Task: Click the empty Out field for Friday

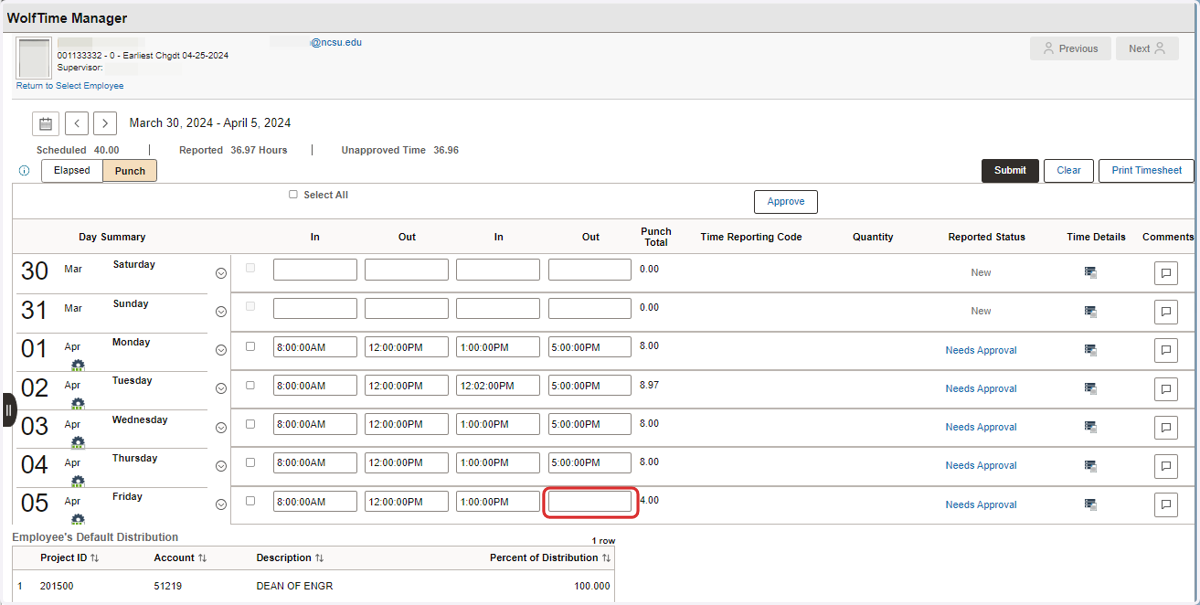Action: pyautogui.click(x=590, y=502)
